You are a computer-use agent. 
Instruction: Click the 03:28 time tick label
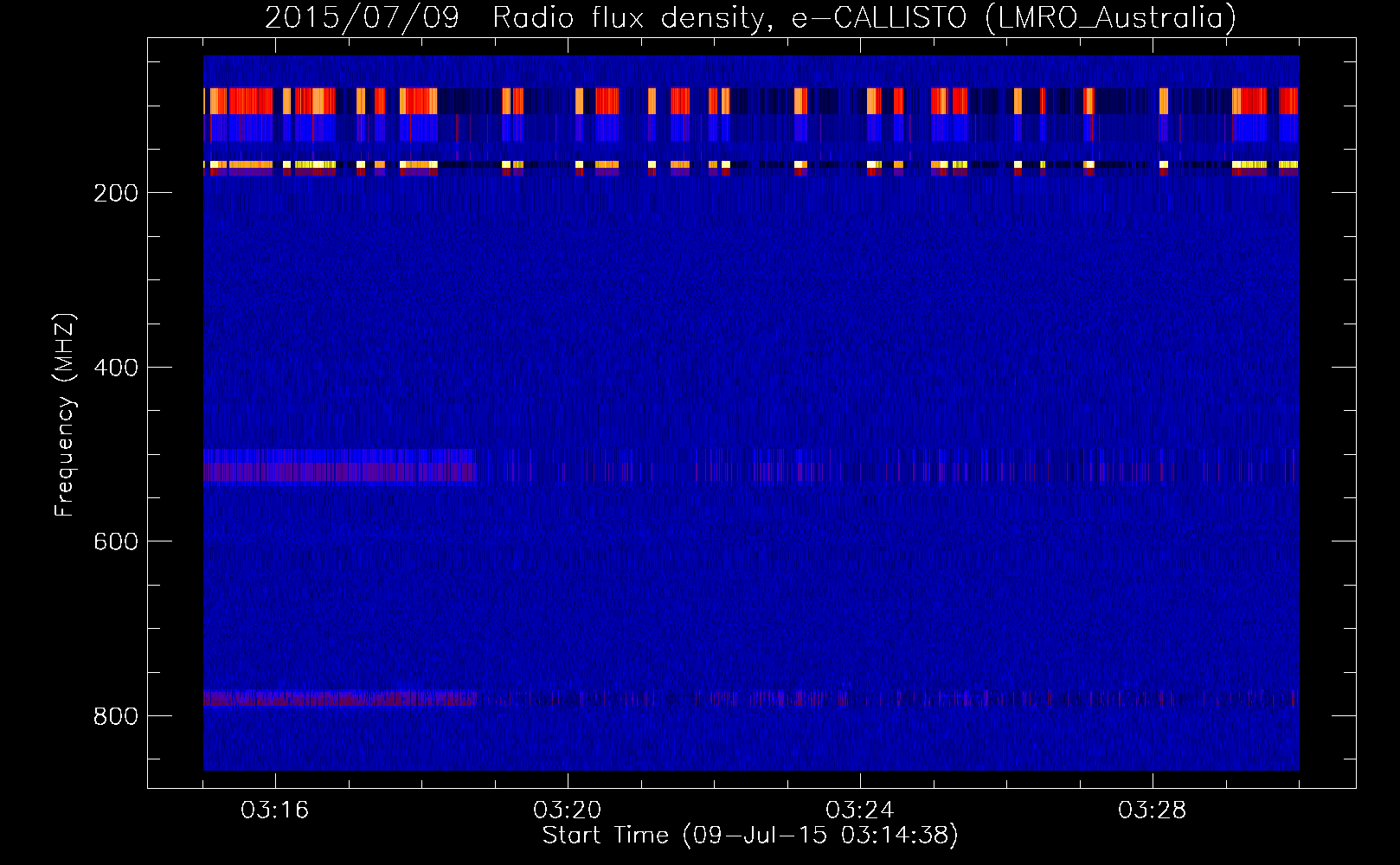(x=1152, y=811)
